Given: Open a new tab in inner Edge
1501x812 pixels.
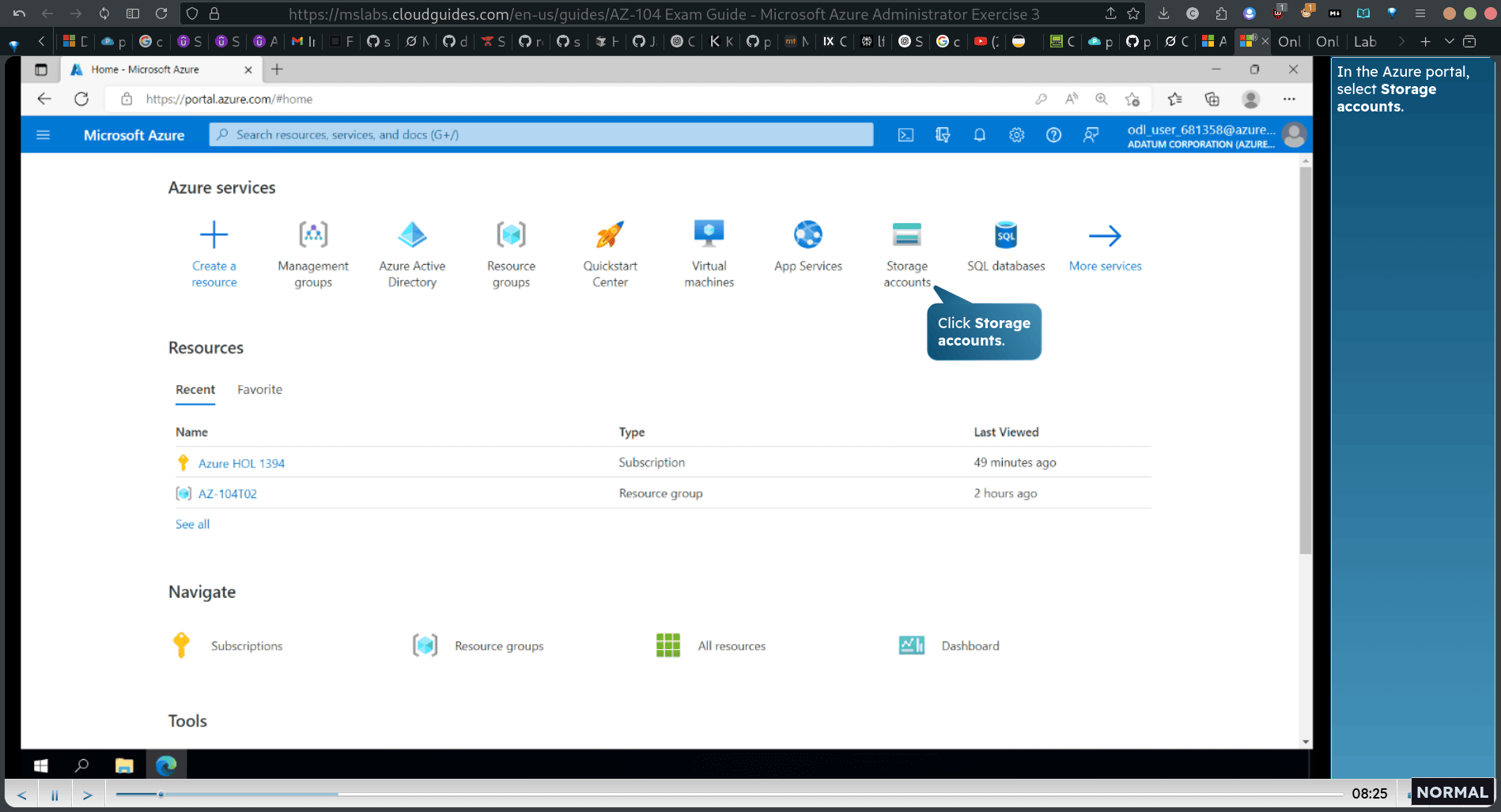Looking at the screenshot, I should click(277, 70).
